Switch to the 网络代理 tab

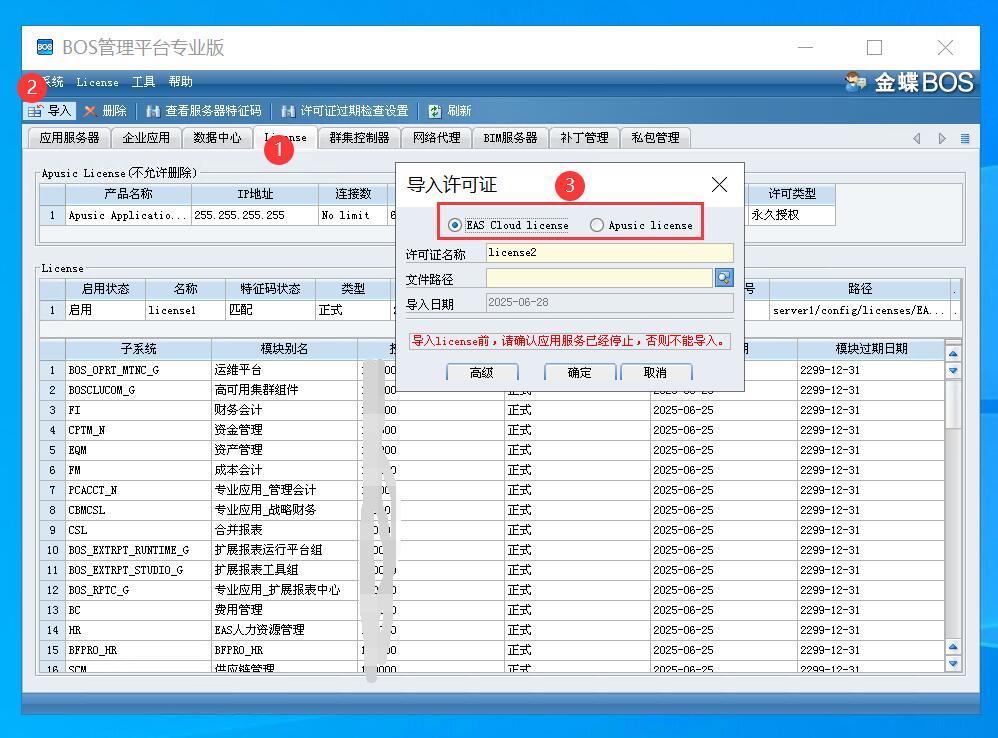436,137
